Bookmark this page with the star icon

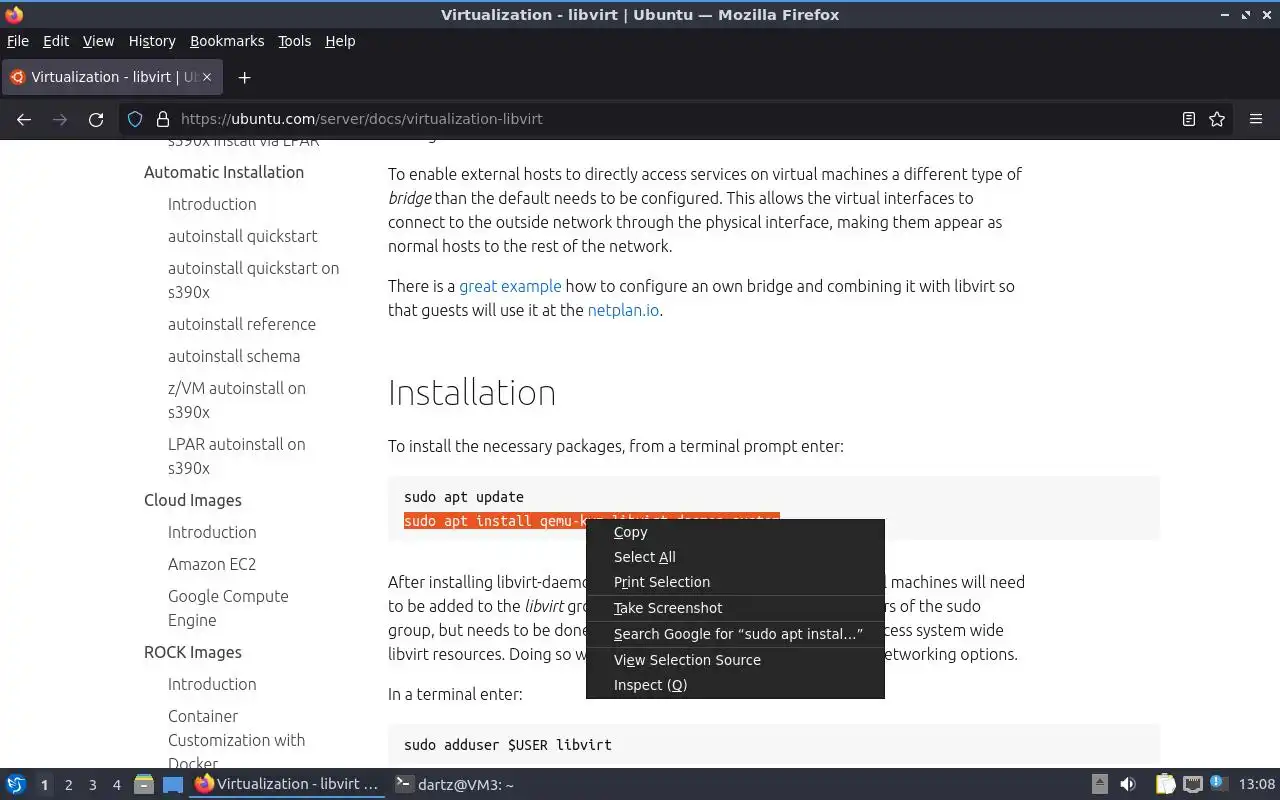pos(1217,119)
